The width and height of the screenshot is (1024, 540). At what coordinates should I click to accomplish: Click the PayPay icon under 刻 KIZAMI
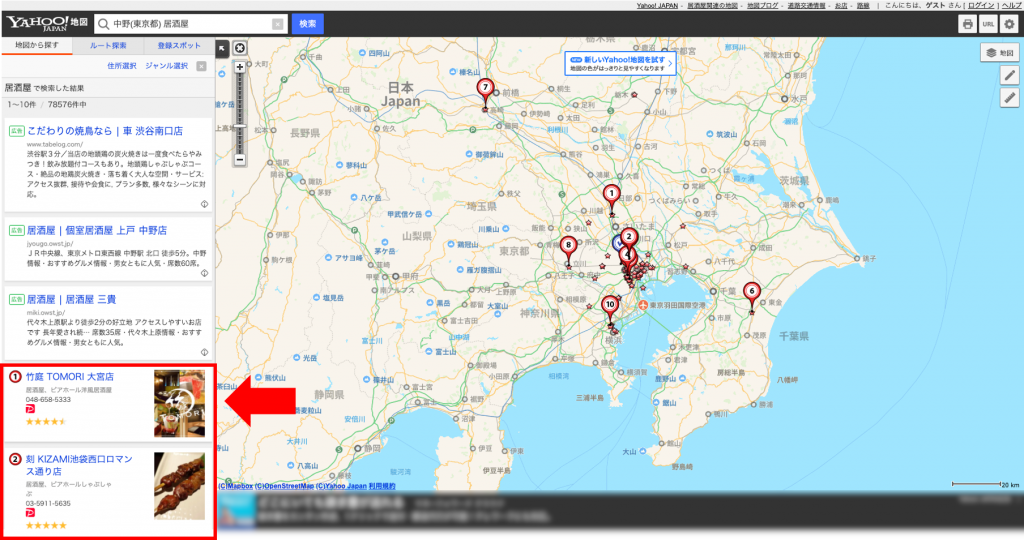[30, 513]
